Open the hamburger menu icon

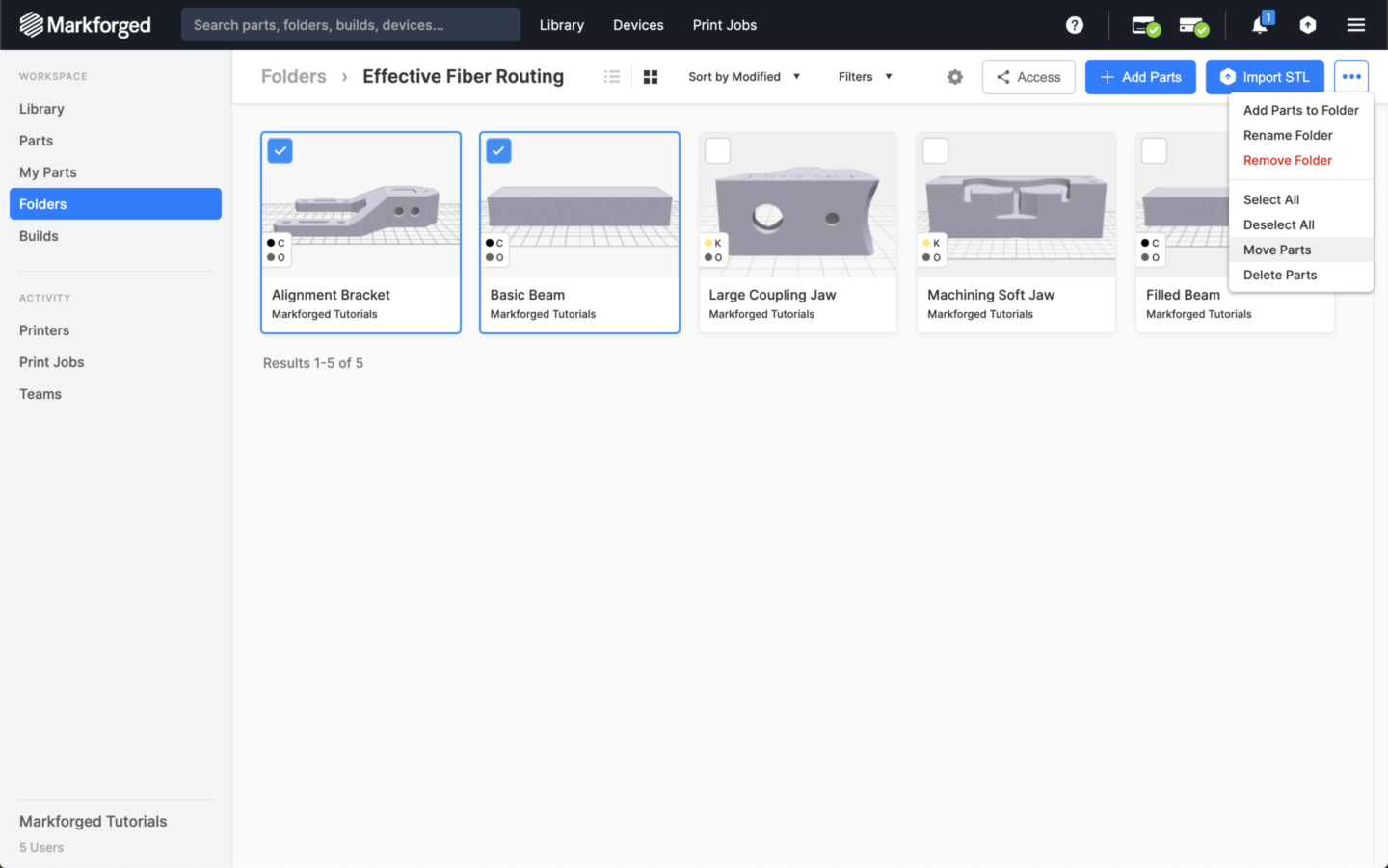tap(1355, 25)
